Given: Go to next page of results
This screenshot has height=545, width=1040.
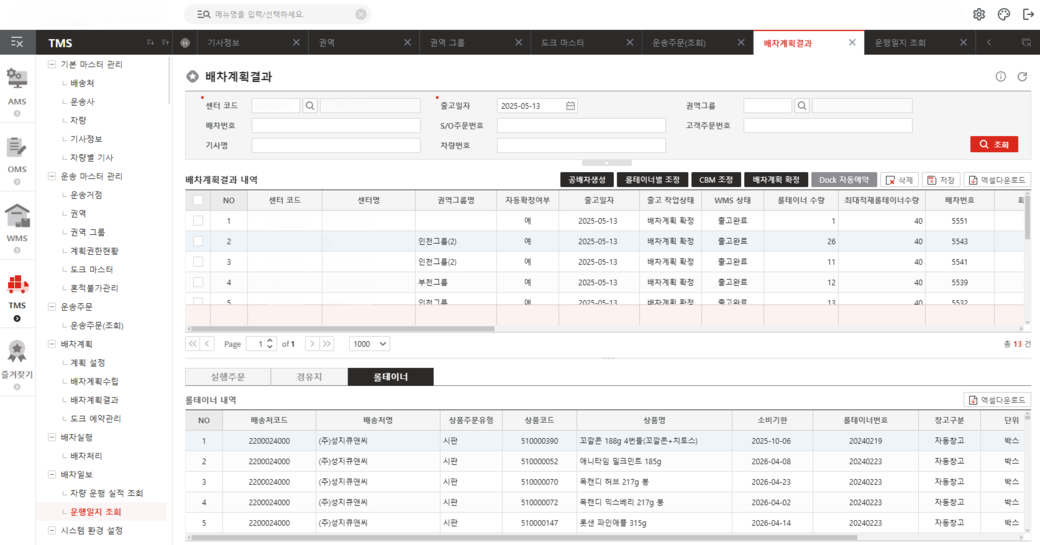Looking at the screenshot, I should pos(312,343).
